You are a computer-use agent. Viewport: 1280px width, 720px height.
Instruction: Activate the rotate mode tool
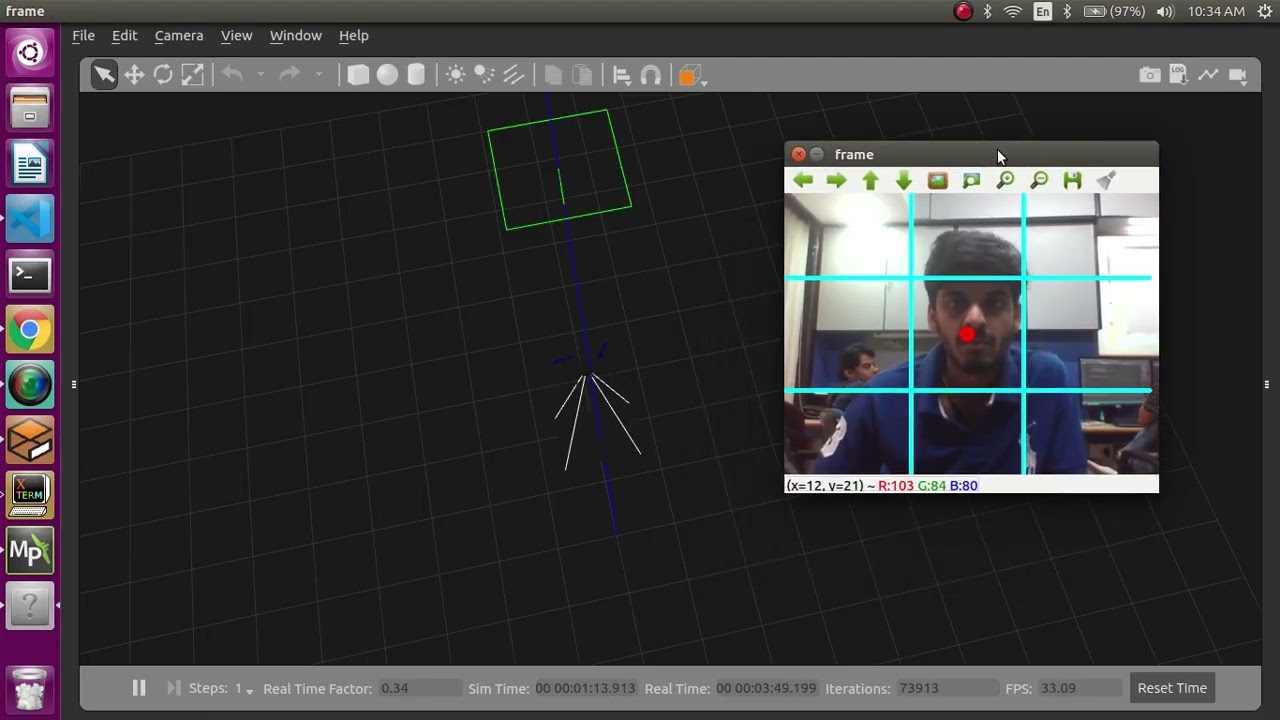pyautogui.click(x=163, y=75)
